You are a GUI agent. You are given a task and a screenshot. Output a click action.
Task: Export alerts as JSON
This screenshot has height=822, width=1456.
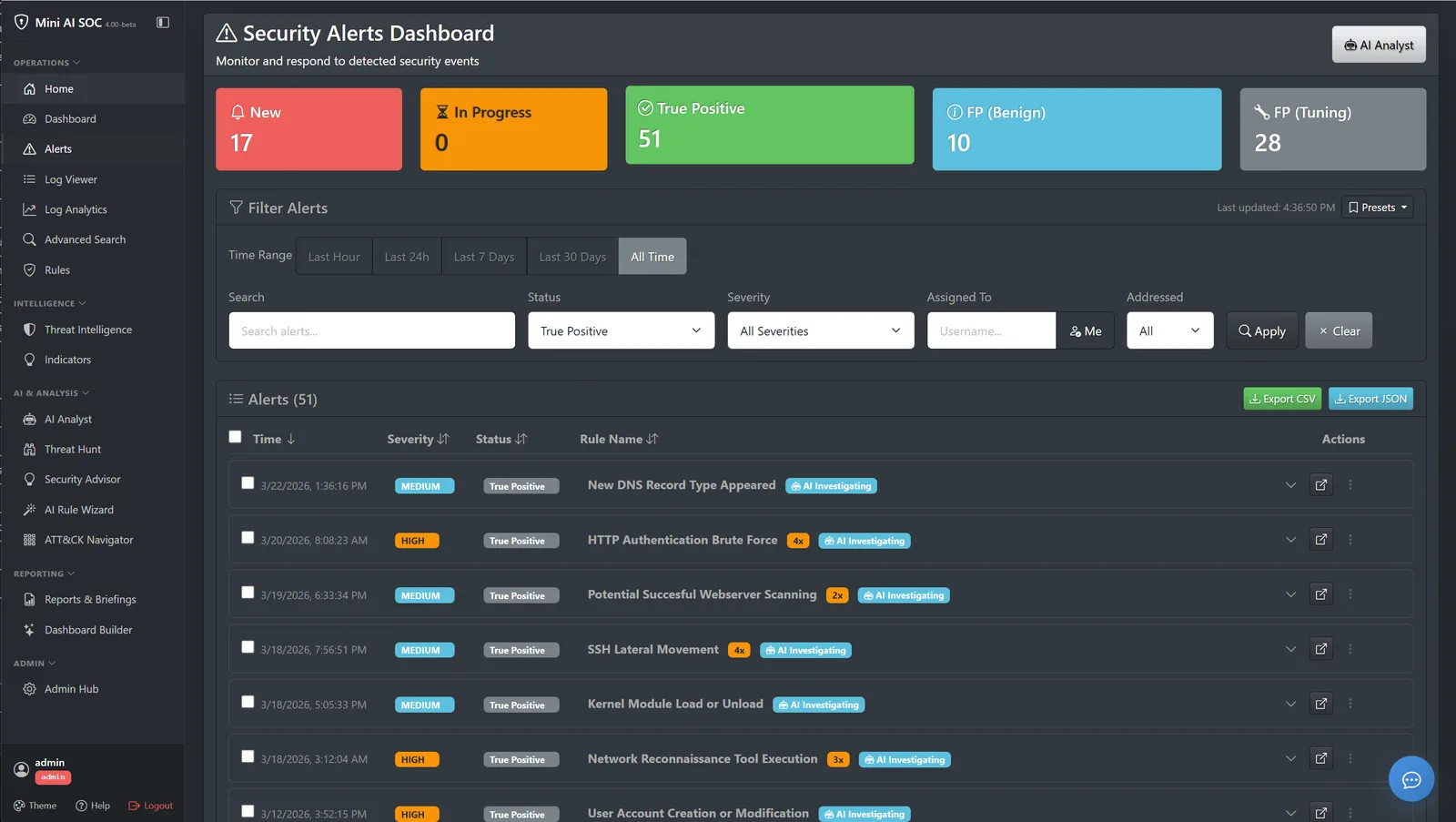click(x=1370, y=399)
